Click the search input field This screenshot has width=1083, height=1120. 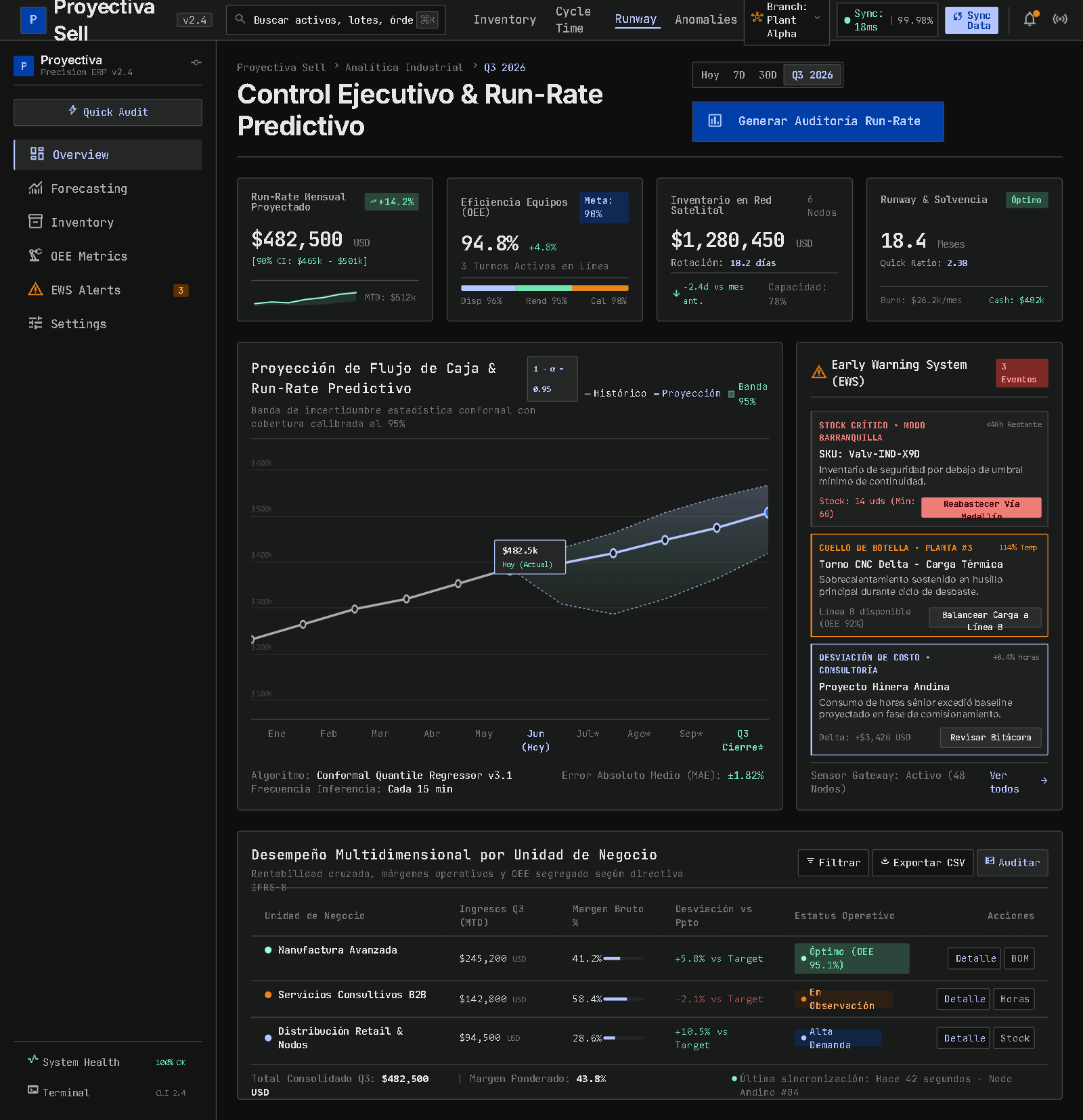tap(336, 20)
